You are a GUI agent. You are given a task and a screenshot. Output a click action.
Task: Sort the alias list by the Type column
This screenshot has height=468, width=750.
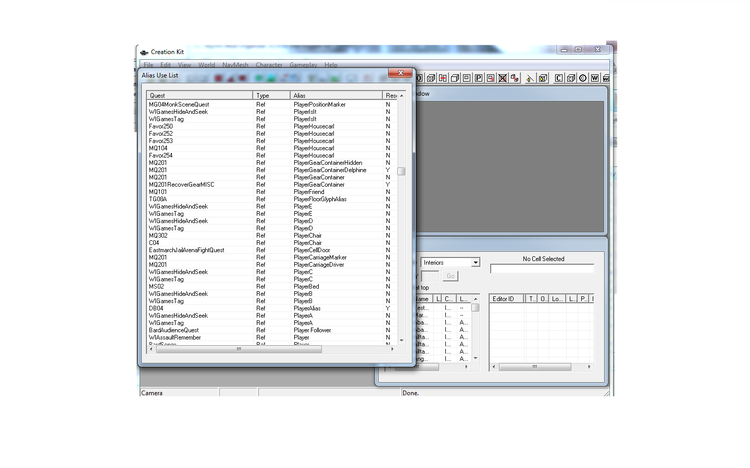click(271, 95)
